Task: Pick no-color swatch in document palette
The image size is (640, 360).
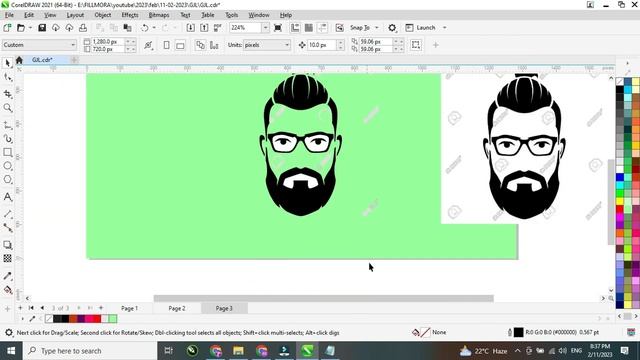Action: coord(49,319)
